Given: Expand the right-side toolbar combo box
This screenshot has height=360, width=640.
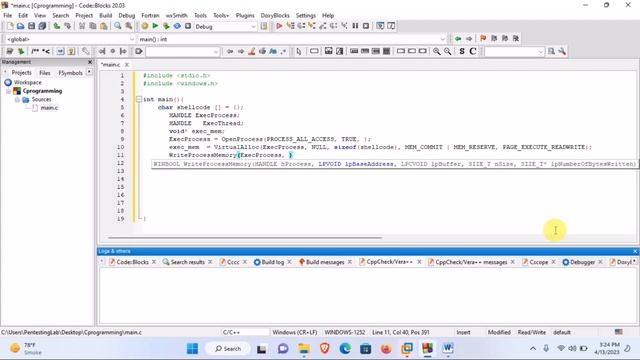Looking at the screenshot, I should (540, 52).
